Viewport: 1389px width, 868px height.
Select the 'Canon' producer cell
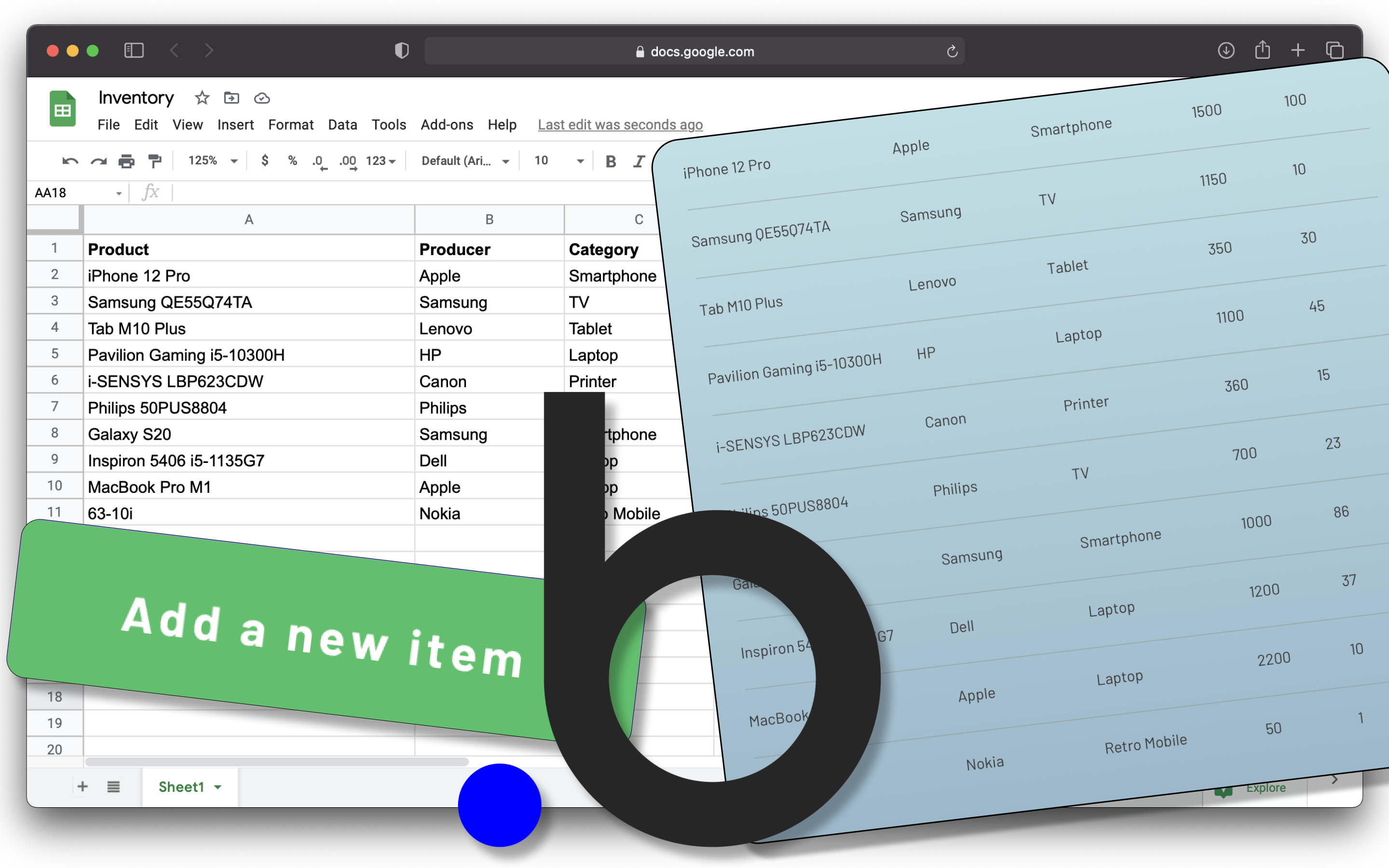(489, 381)
